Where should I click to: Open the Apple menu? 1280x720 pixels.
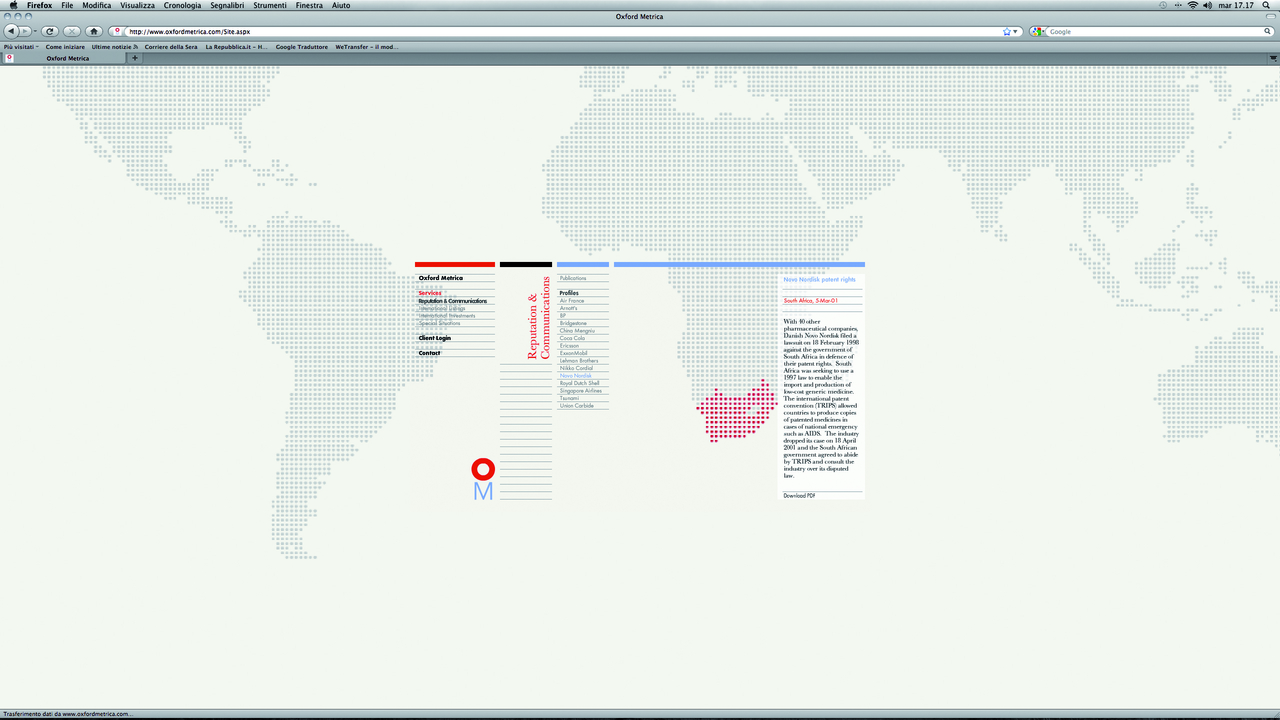[x=13, y=5]
